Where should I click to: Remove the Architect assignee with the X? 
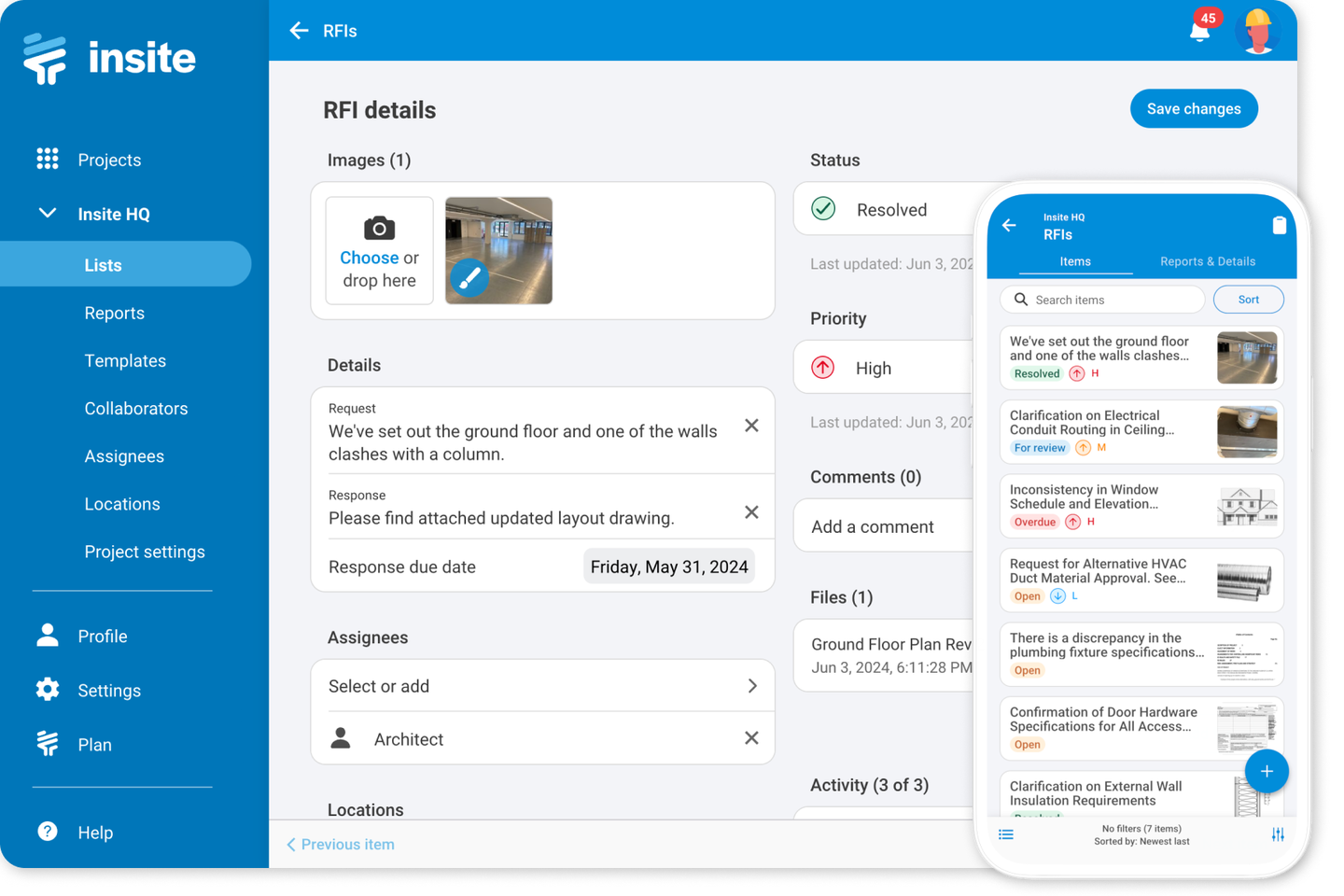click(x=751, y=737)
